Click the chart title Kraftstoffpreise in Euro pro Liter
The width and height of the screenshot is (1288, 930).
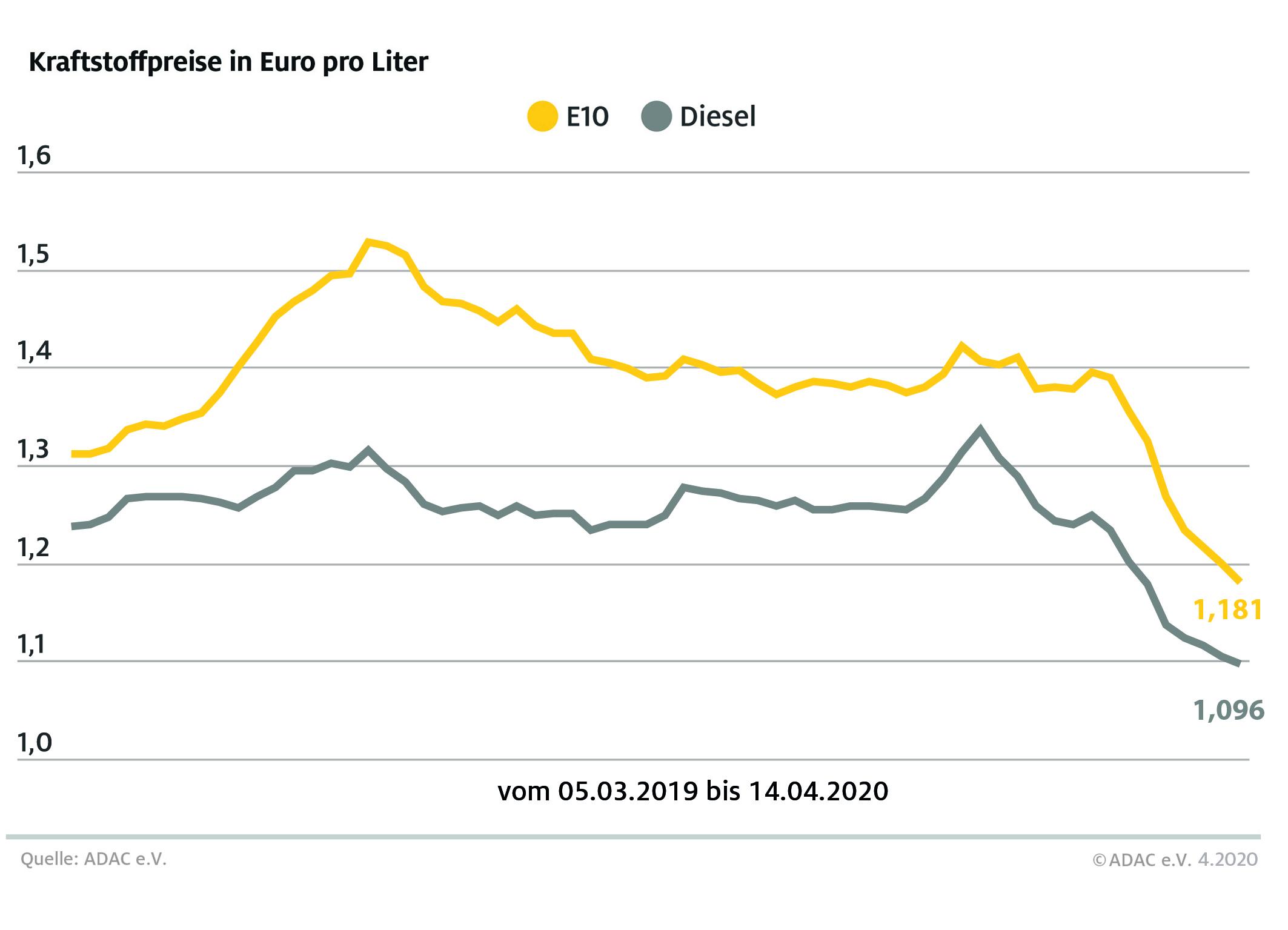[x=228, y=63]
